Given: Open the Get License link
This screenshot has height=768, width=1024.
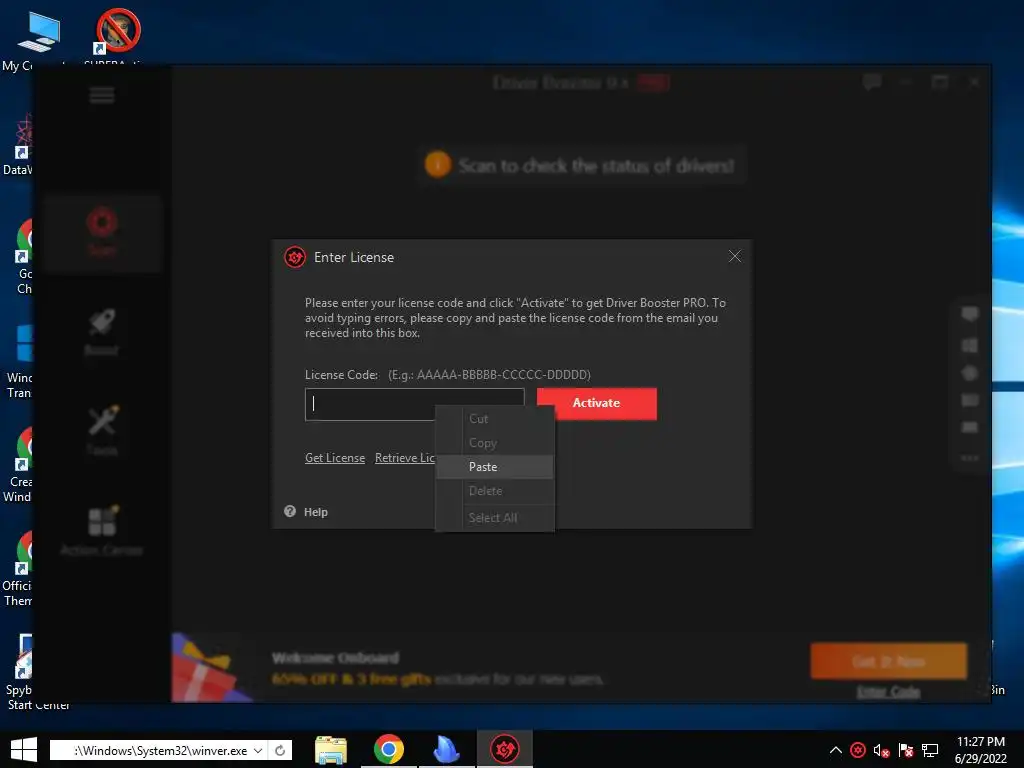Looking at the screenshot, I should coord(335,458).
